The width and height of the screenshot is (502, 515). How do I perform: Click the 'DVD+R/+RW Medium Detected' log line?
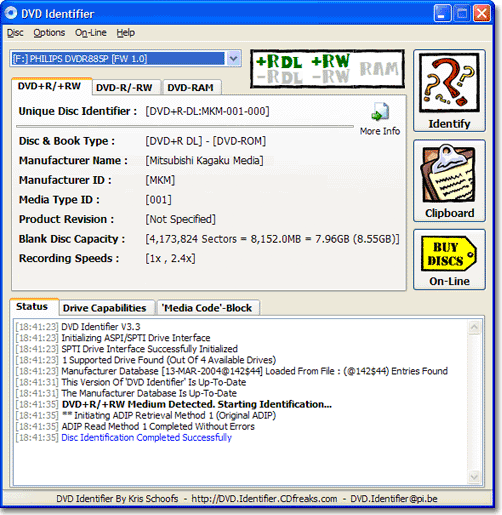tap(197, 404)
